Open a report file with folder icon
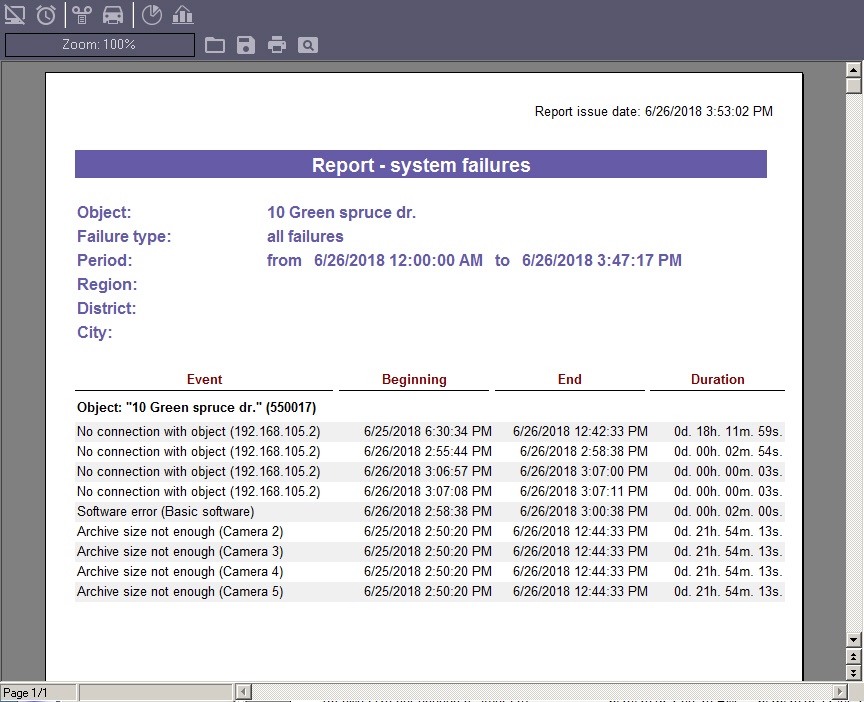This screenshot has height=702, width=864. 215,45
